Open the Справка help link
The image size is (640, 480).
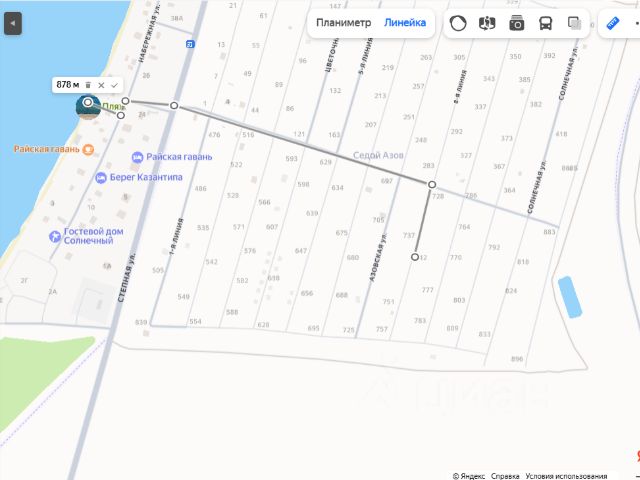[x=505, y=476]
